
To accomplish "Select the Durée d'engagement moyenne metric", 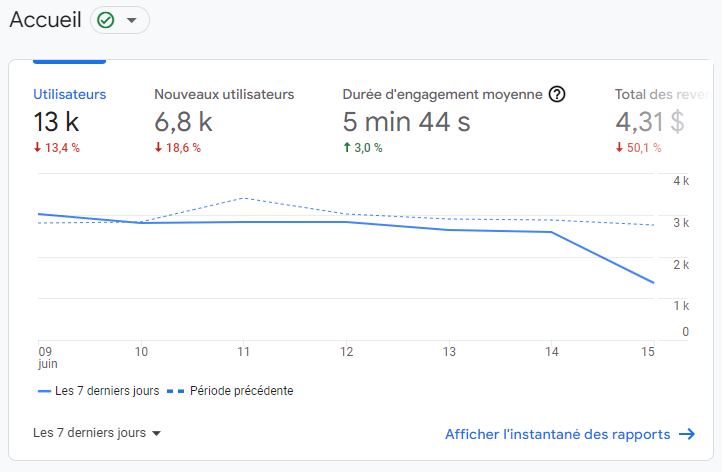I will (x=442, y=95).
